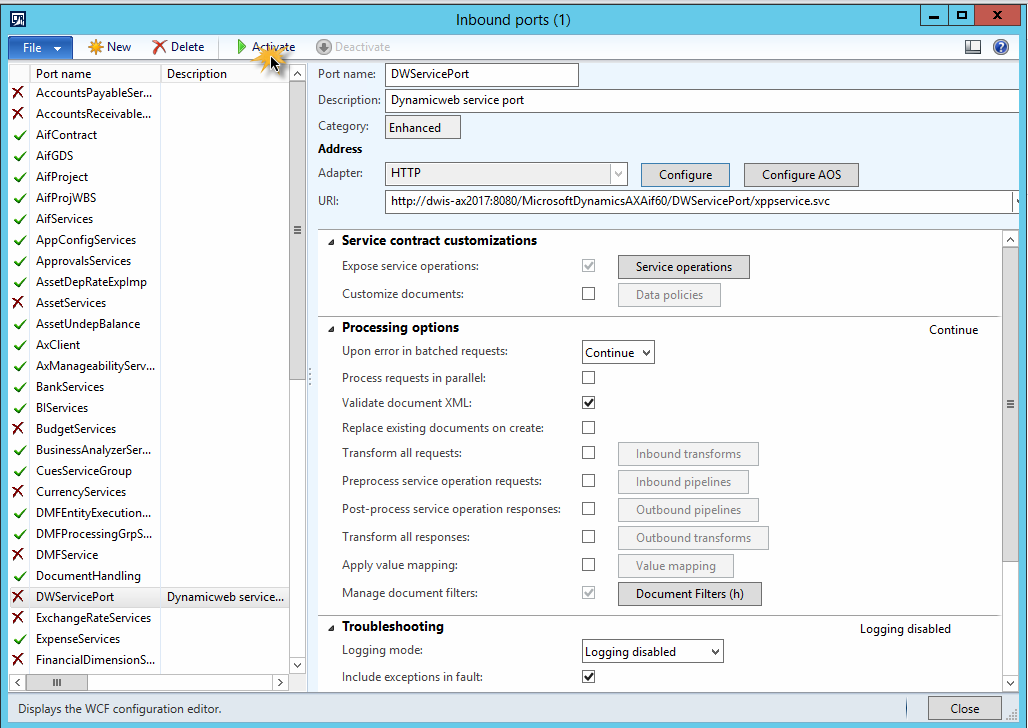
Task: Click the Service operations button
Action: 684,267
